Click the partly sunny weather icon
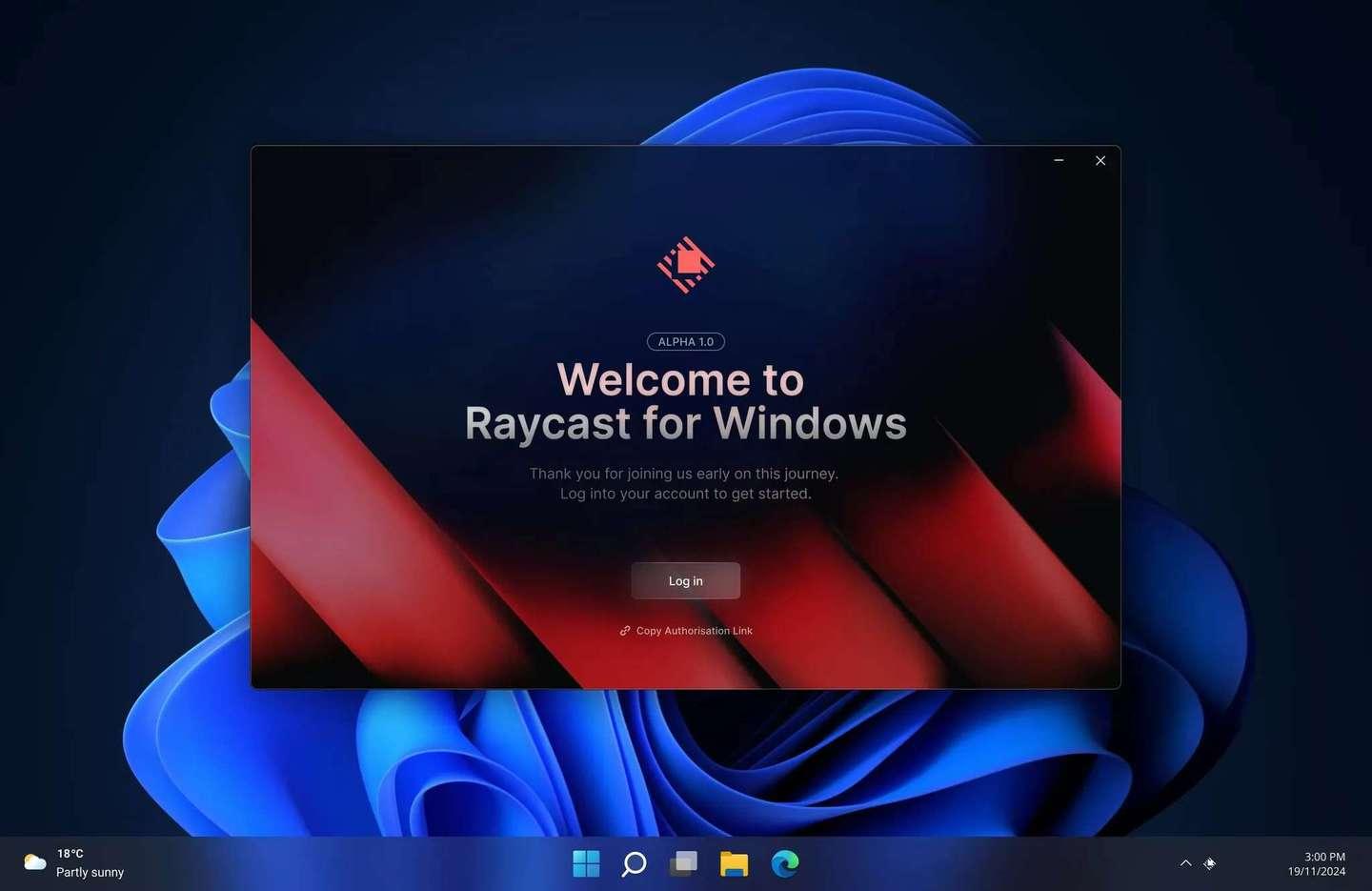Screen dimensions: 1372x891 click(x=34, y=861)
